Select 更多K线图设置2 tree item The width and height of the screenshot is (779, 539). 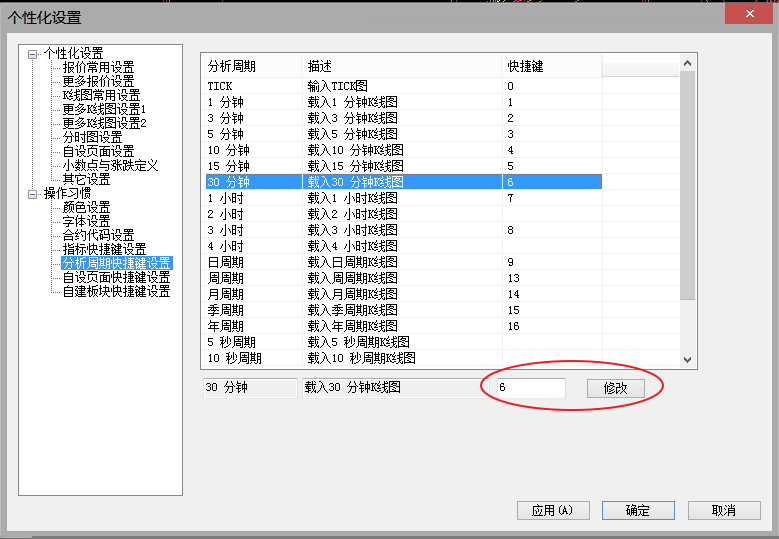tap(104, 123)
